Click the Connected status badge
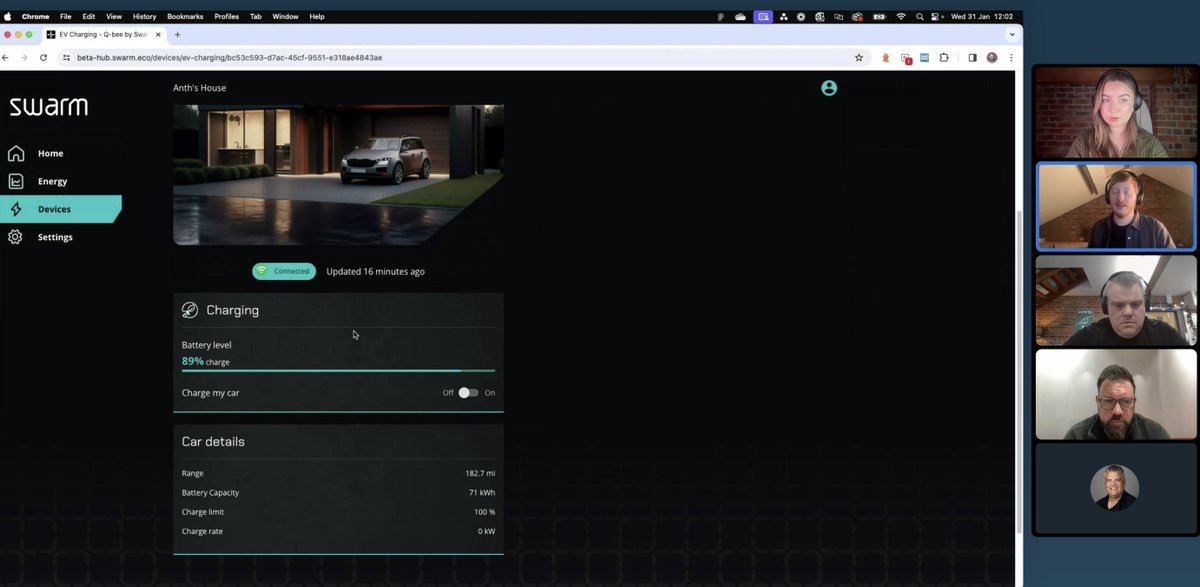The width and height of the screenshot is (1200, 587). click(284, 271)
